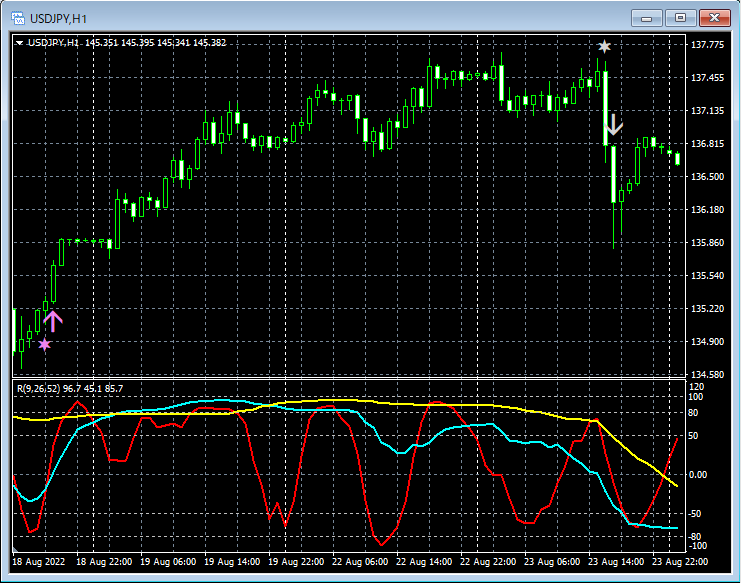Close the USDJPY,H1 chart window

[714, 17]
